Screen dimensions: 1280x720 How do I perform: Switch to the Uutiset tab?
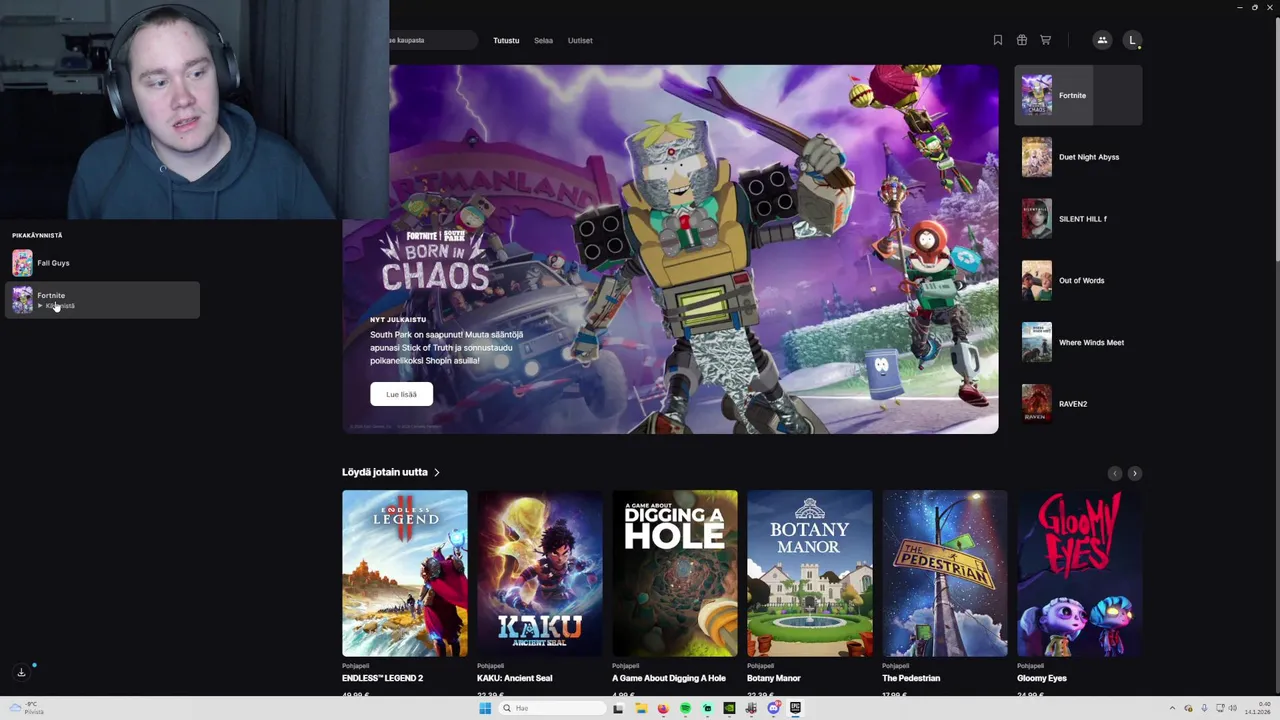click(x=580, y=40)
